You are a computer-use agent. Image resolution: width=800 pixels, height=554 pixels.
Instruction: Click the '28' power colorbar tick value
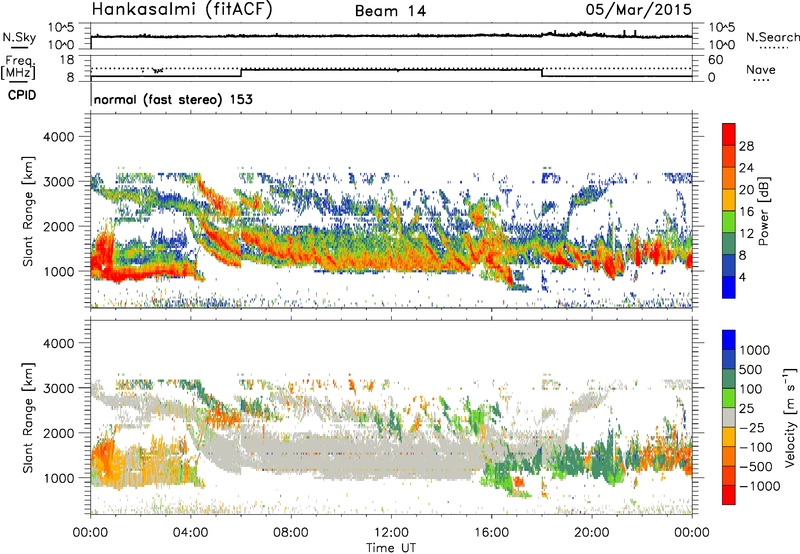[x=746, y=146]
